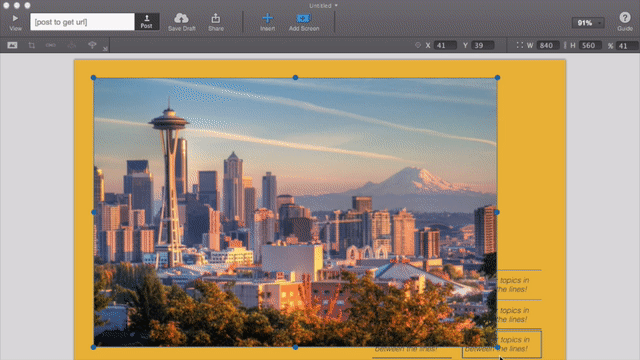The image size is (640, 360).
Task: Toggle the aspect ratio lock between W and H
Action: pos(565,45)
